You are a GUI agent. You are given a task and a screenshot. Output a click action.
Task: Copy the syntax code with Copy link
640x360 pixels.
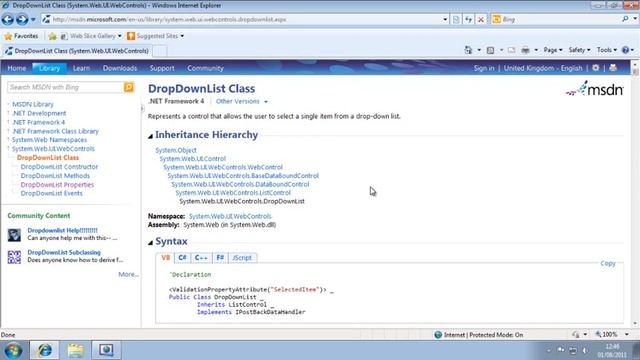tap(608, 263)
